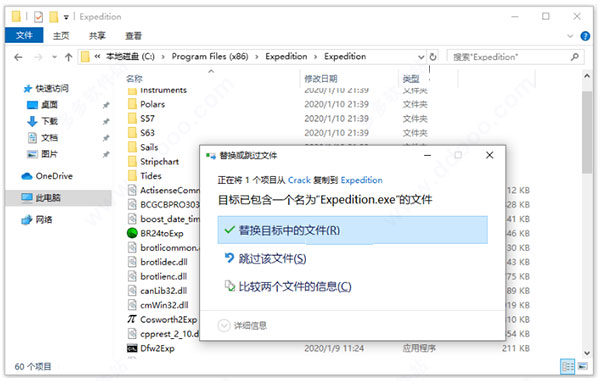Select the Tides folder
Viewport: 600px width, 381px height.
[x=151, y=176]
